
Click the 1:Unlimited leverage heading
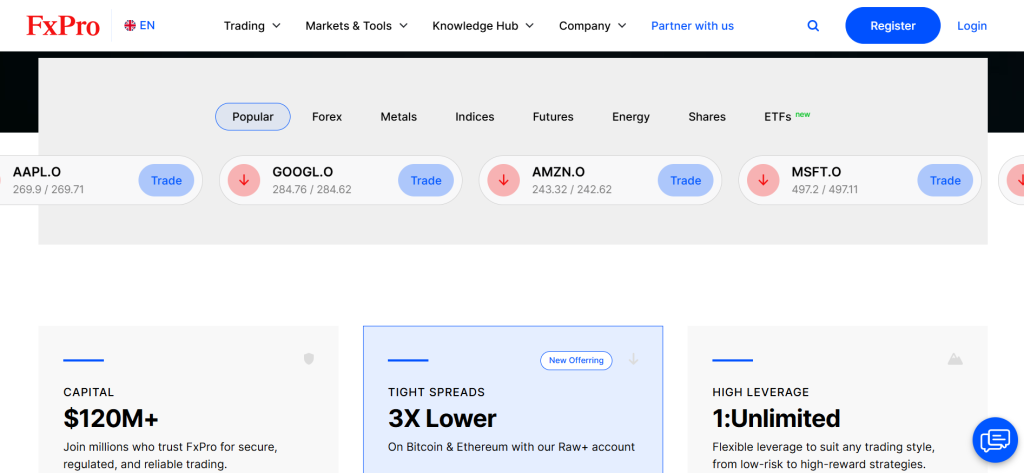click(x=776, y=418)
